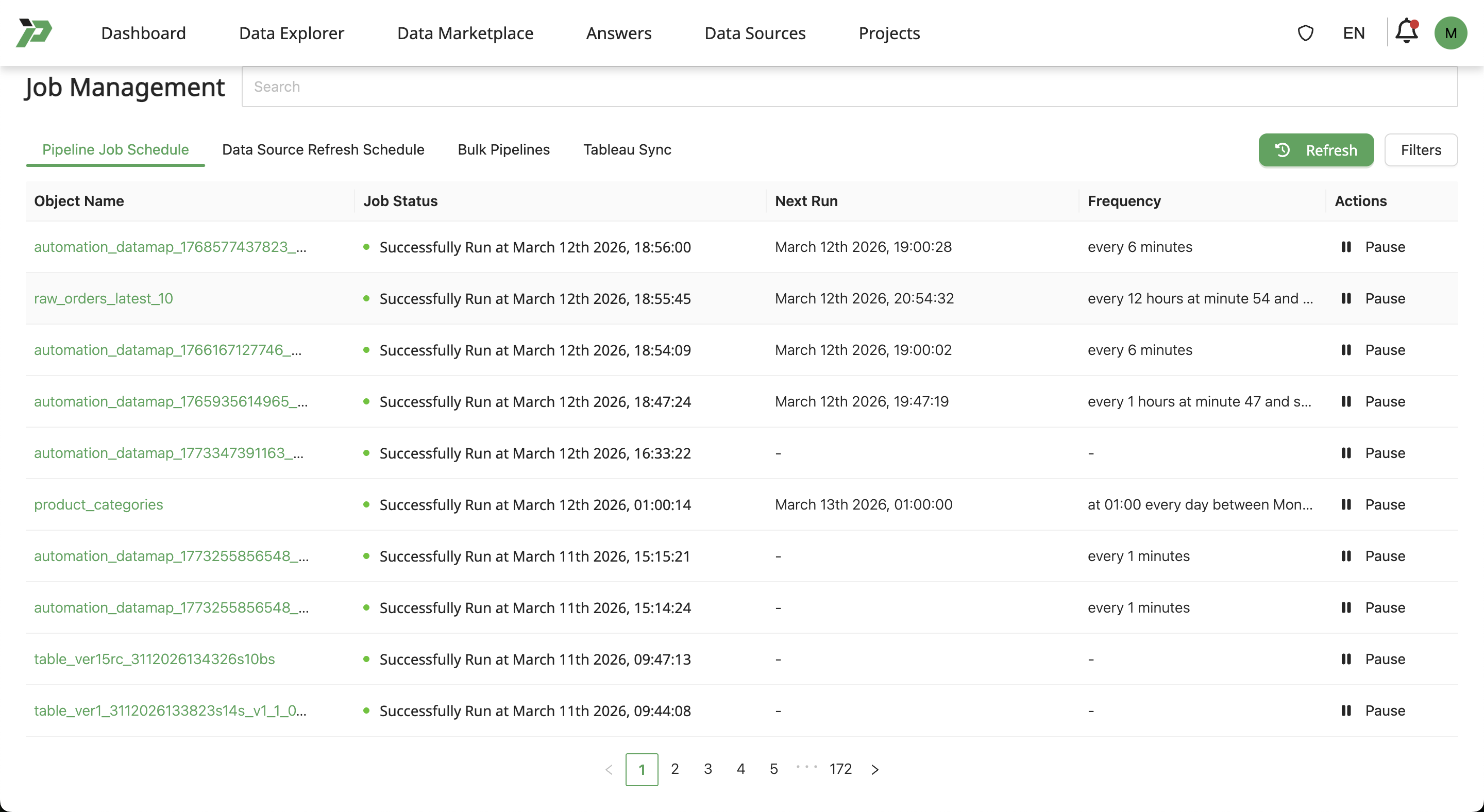Click the security shield icon in the header
Image resolution: width=1484 pixels, height=812 pixels.
coord(1305,33)
